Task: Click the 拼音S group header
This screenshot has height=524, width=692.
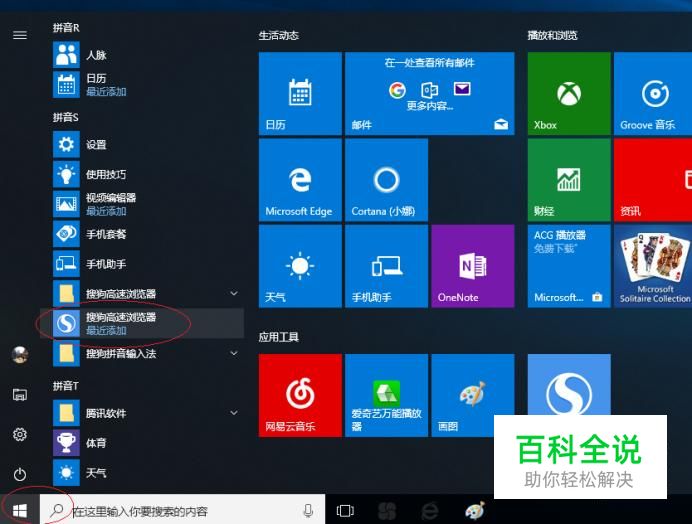Action: [x=66, y=117]
